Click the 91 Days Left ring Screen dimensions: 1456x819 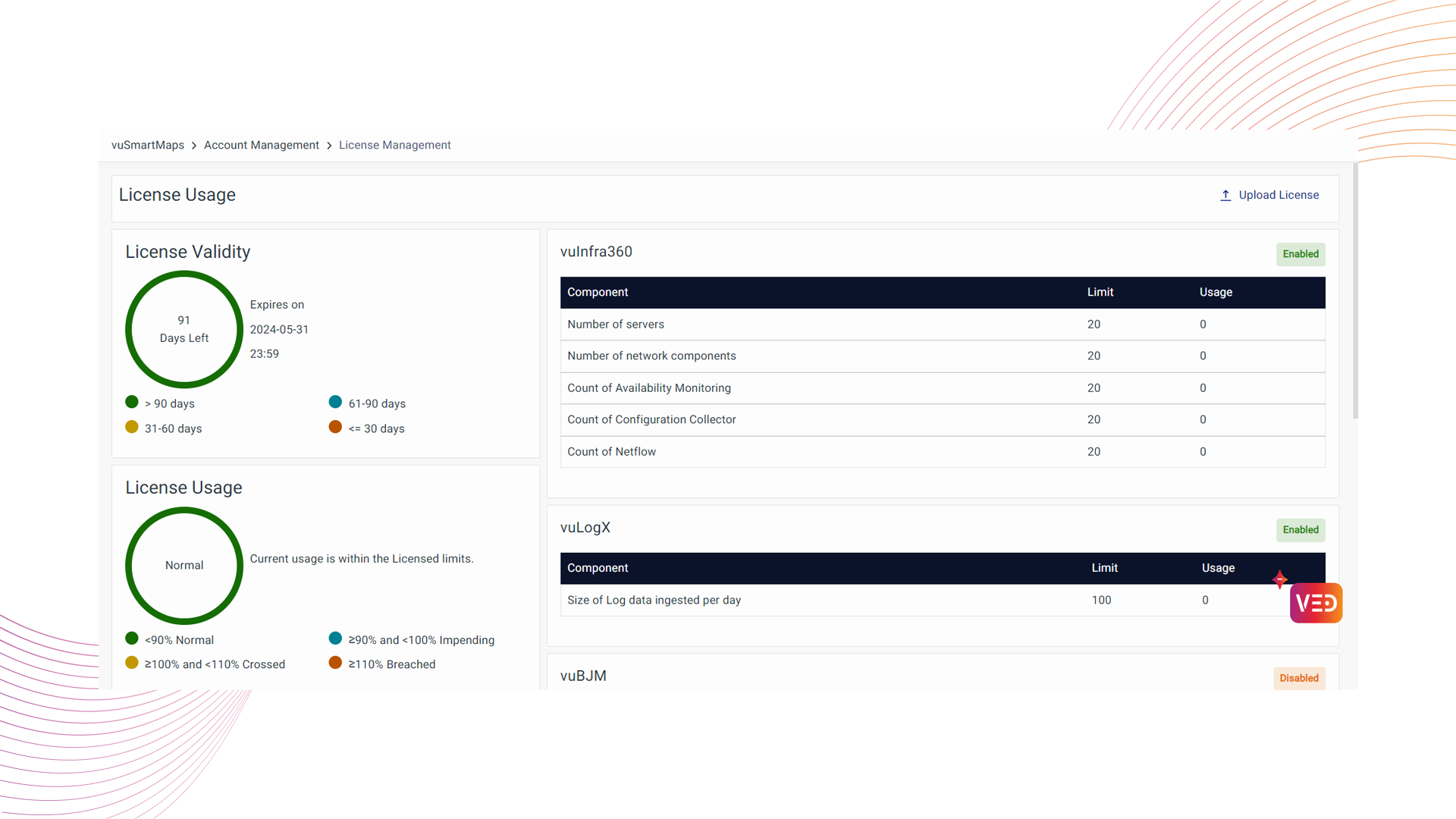184,329
